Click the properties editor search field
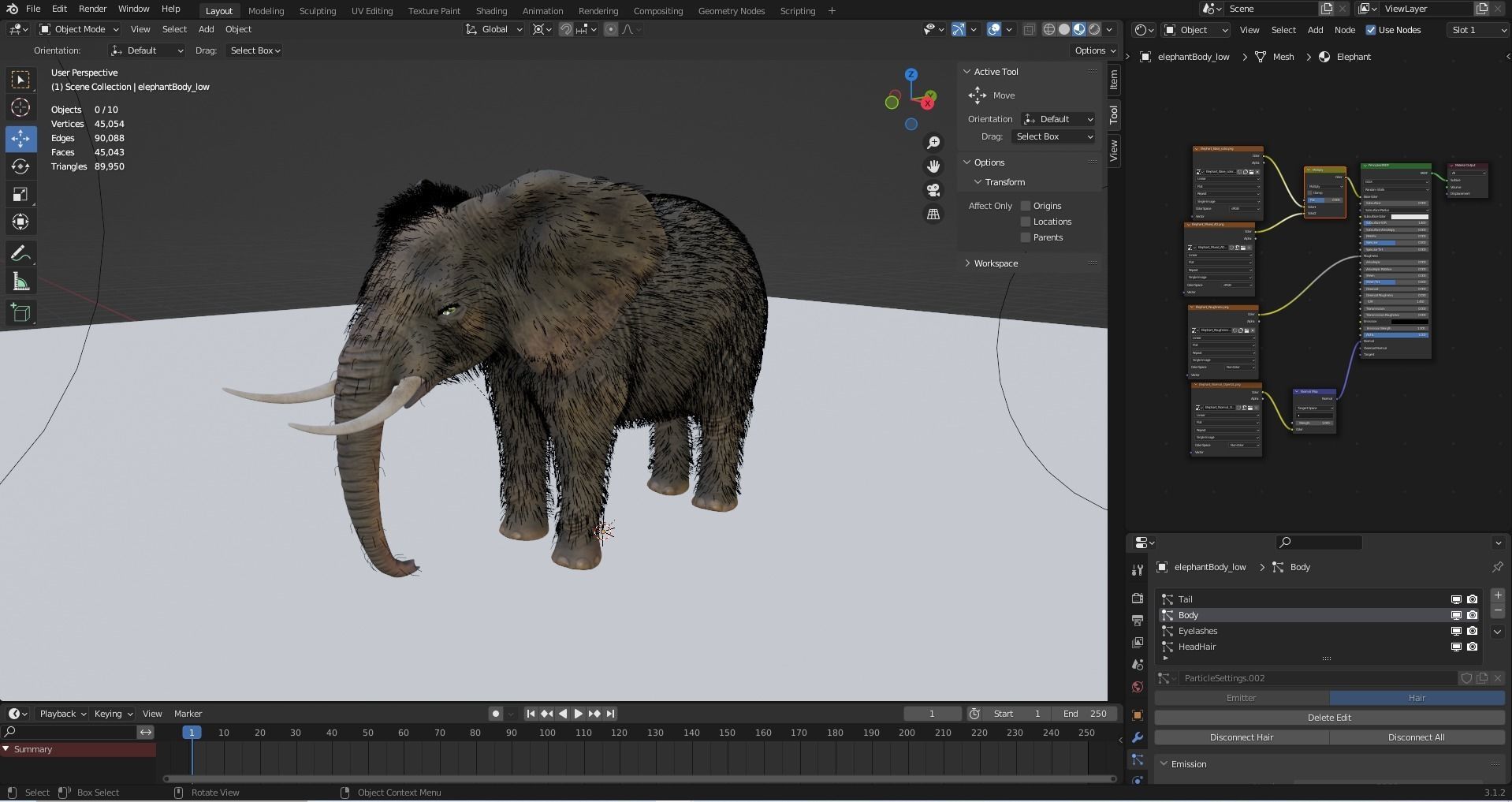 pyautogui.click(x=1319, y=543)
